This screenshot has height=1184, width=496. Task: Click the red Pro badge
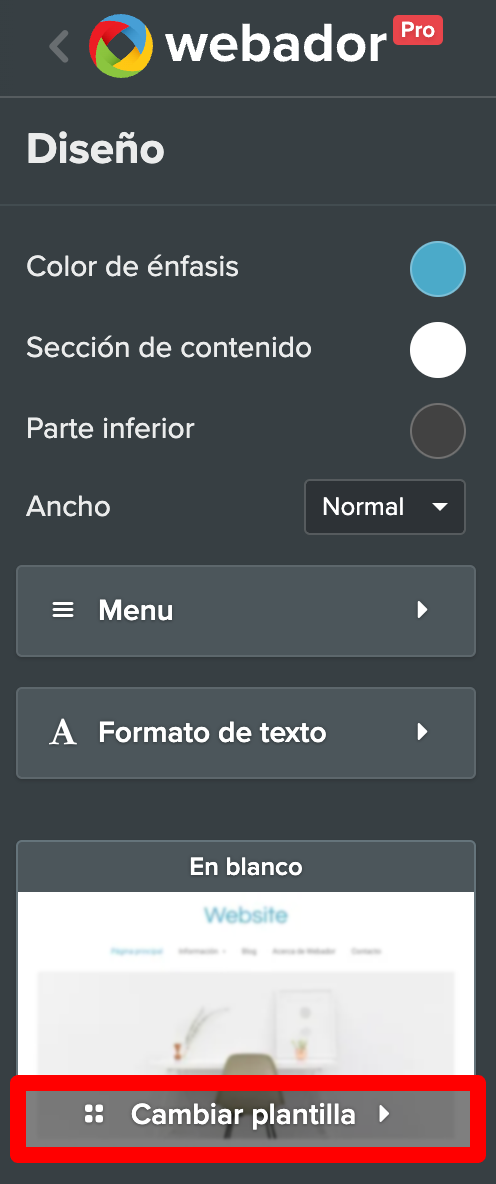[417, 30]
